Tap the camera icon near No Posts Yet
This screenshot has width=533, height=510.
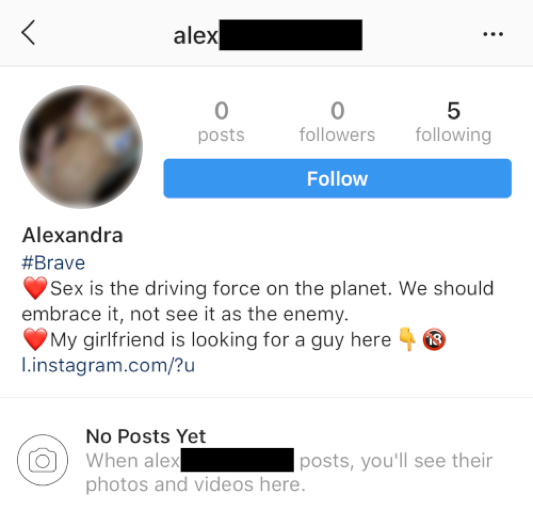(42, 460)
